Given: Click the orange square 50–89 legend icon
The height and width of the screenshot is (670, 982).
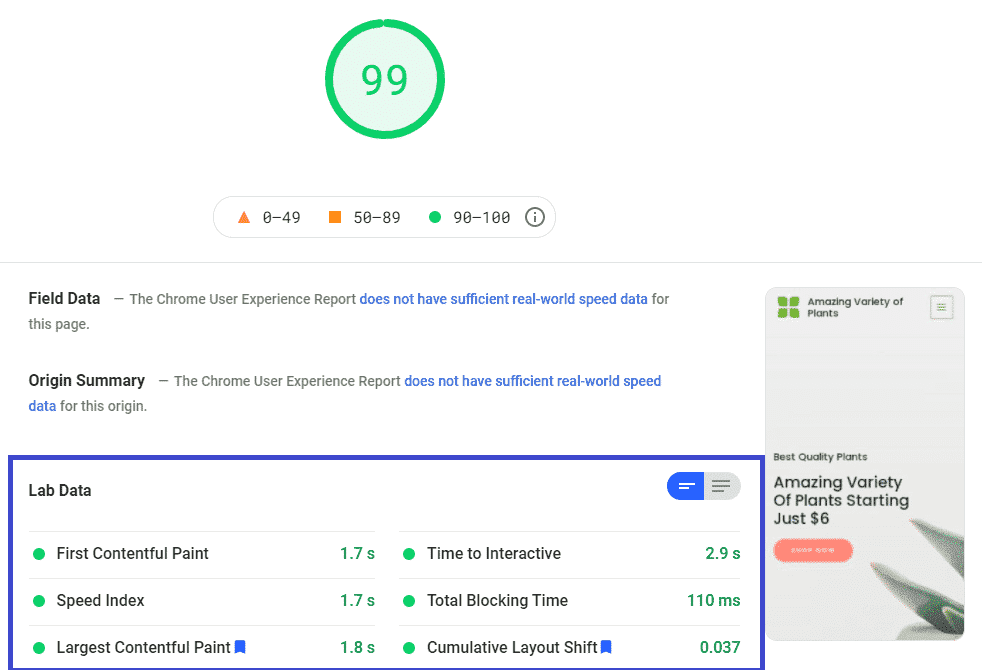Looking at the screenshot, I should click(x=335, y=217).
